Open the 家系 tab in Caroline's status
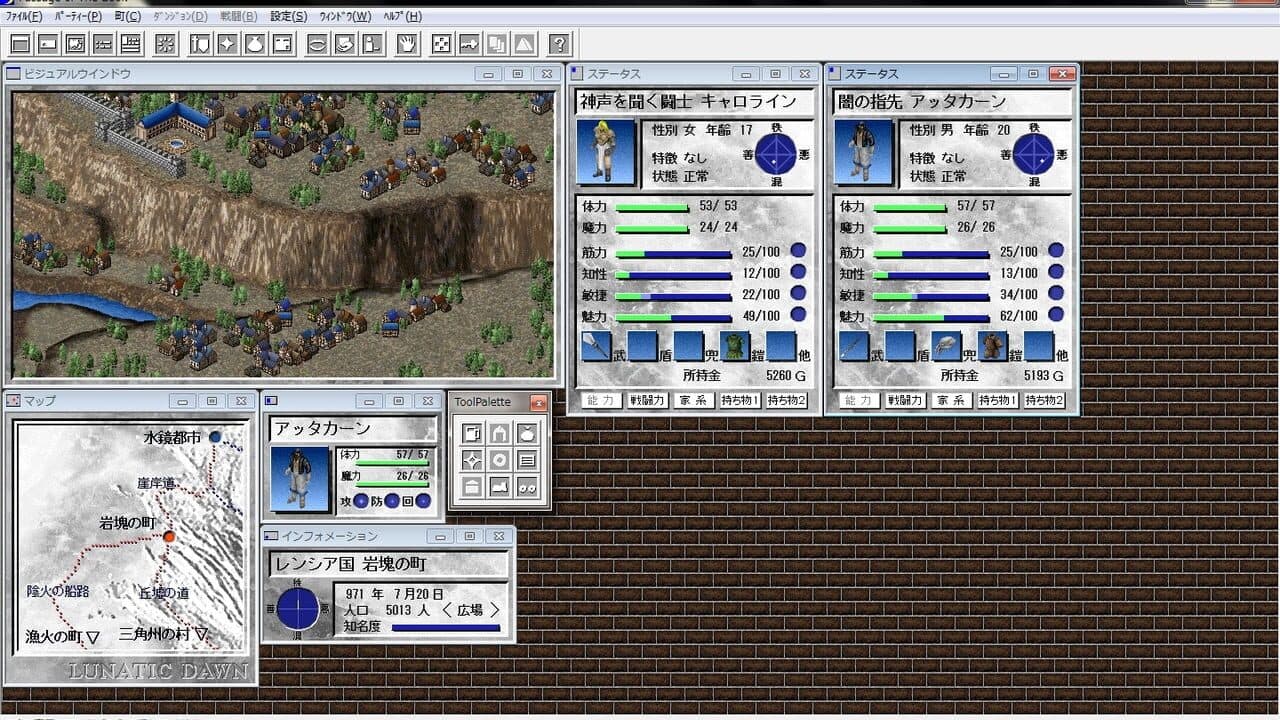1280x720 pixels. [693, 400]
